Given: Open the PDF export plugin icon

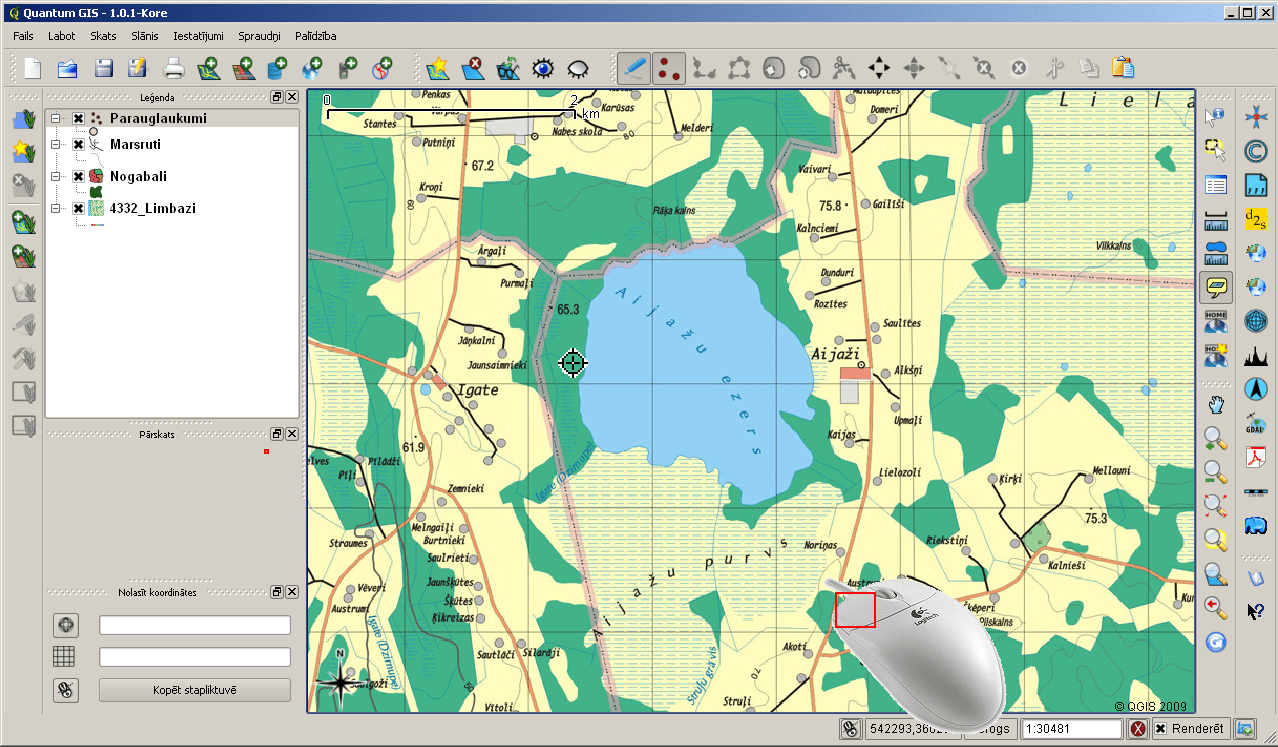Looking at the screenshot, I should 1256,457.
